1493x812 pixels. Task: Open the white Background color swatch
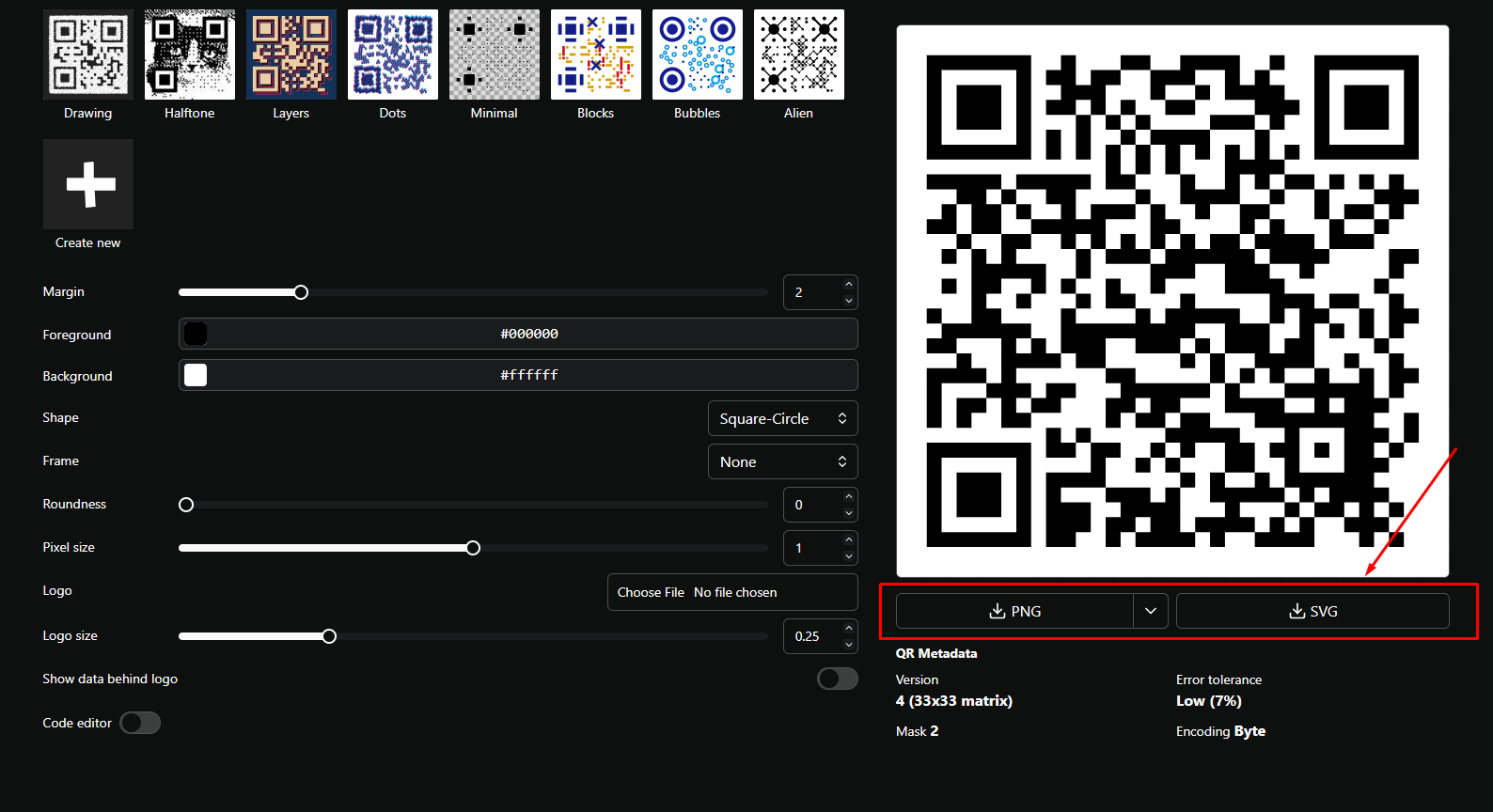[196, 375]
